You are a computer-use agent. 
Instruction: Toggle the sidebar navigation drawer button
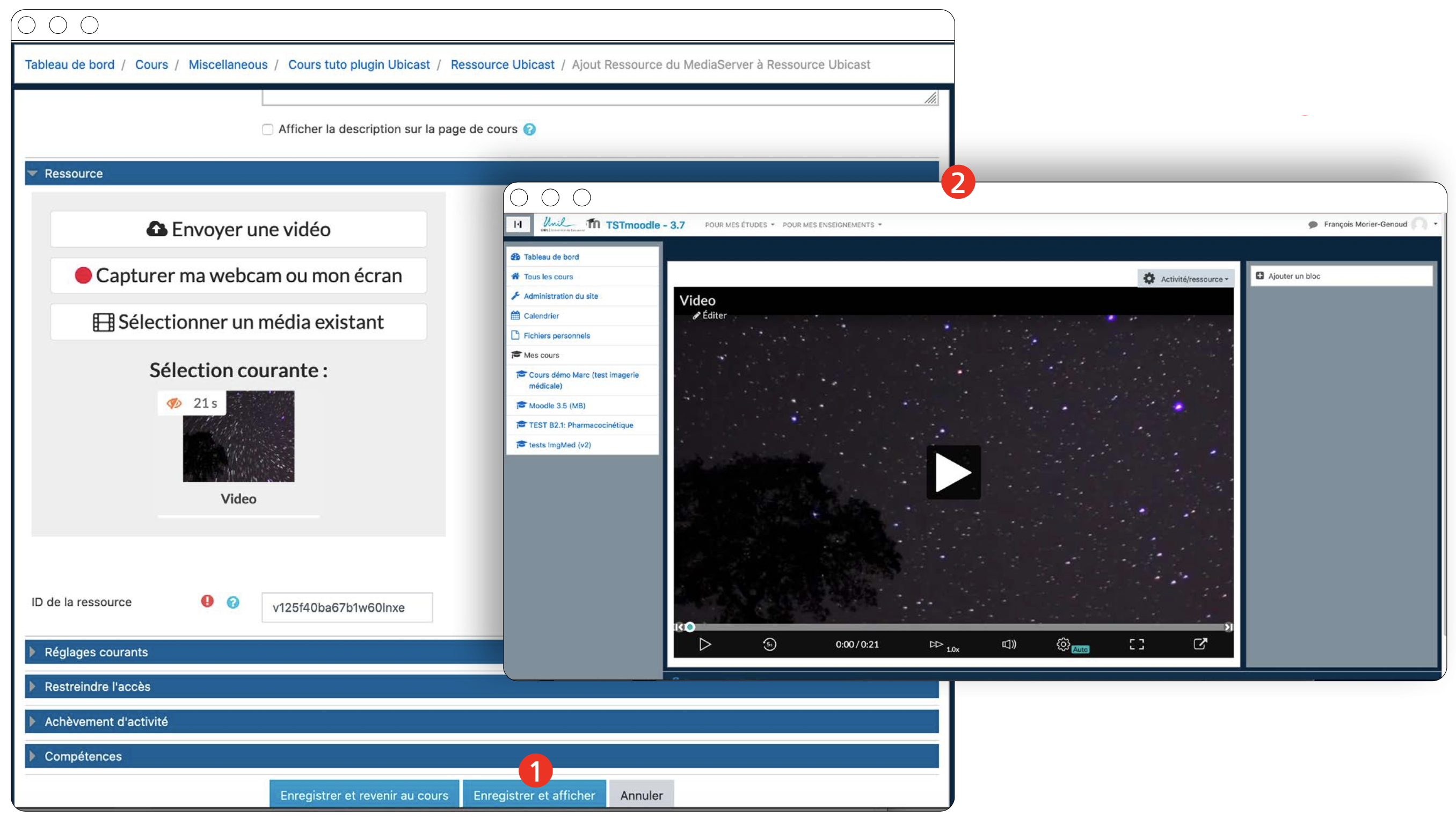(x=518, y=224)
